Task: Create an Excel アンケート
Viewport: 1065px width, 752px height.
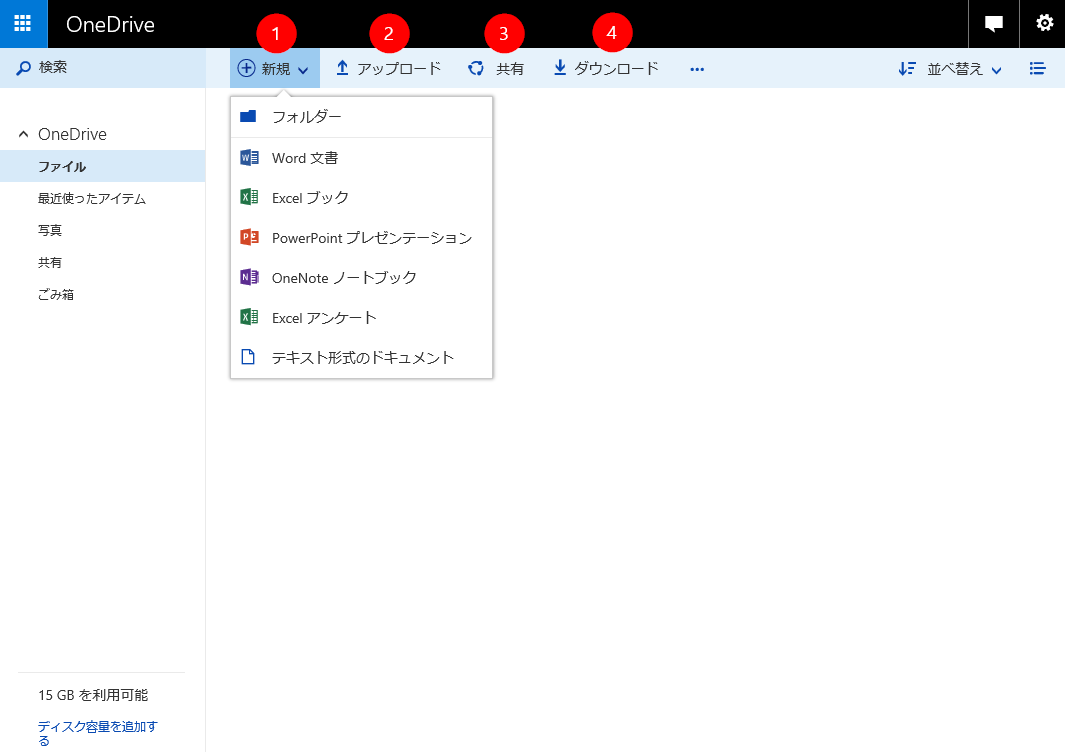Action: 361,318
